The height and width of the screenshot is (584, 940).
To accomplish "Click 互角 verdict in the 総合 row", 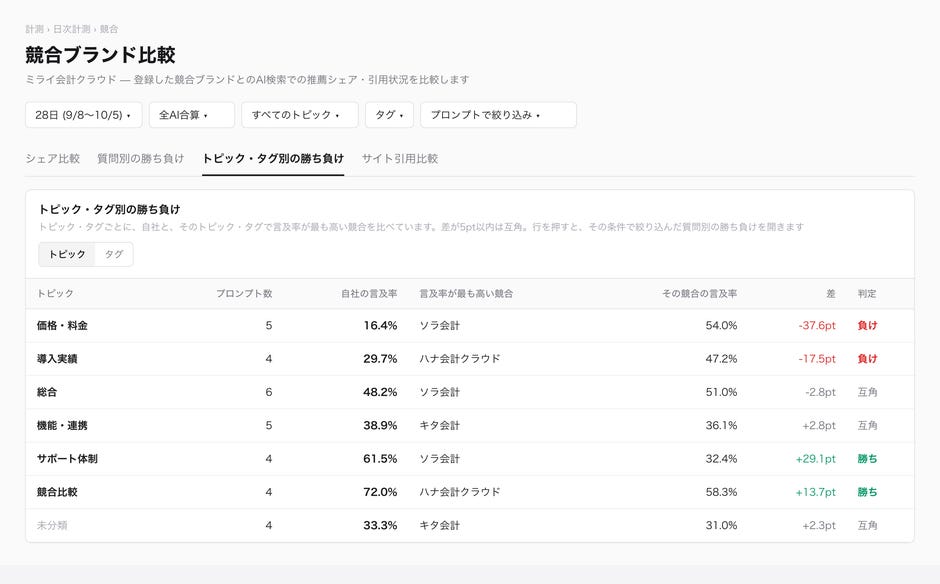I will coord(867,392).
